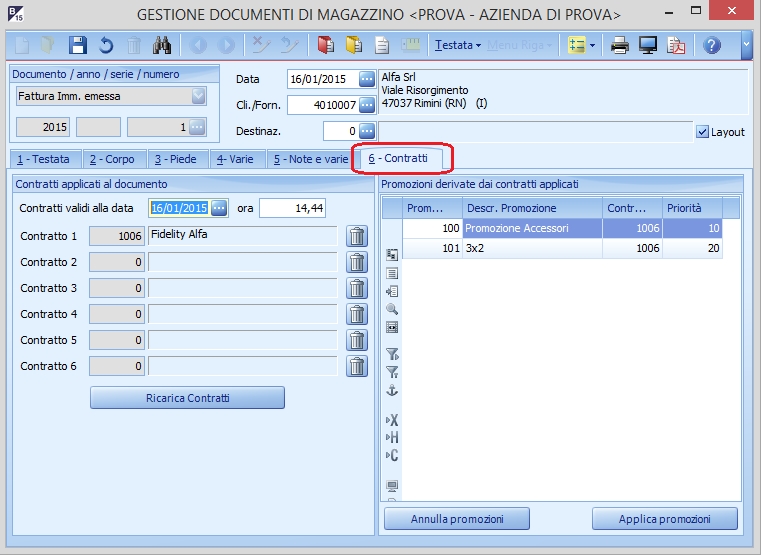761x555 pixels.
Task: Open help with the question mark icon
Action: coord(711,45)
